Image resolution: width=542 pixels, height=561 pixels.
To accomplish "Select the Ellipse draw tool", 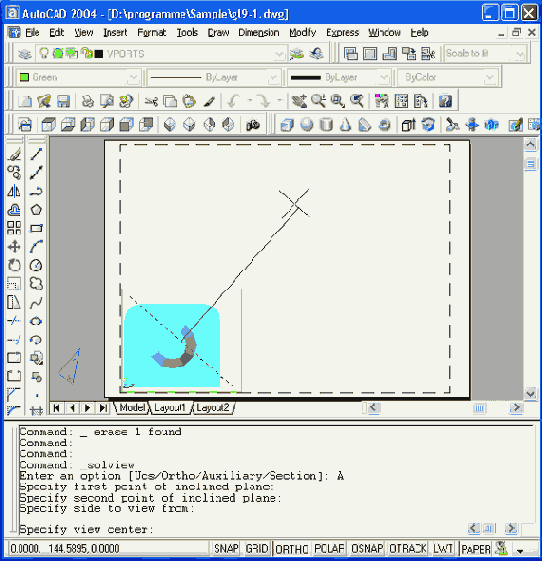I will tap(36, 321).
